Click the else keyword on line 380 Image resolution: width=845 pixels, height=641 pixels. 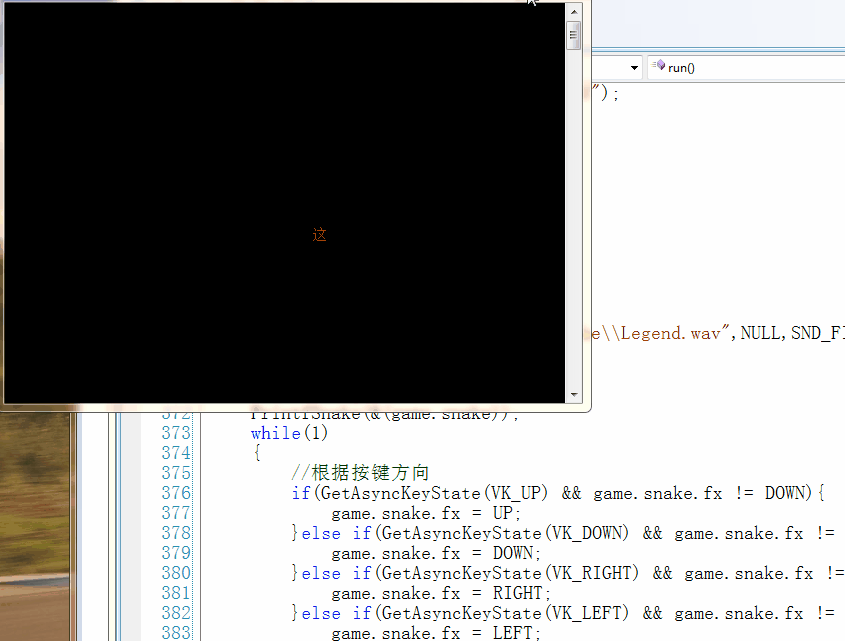321,573
